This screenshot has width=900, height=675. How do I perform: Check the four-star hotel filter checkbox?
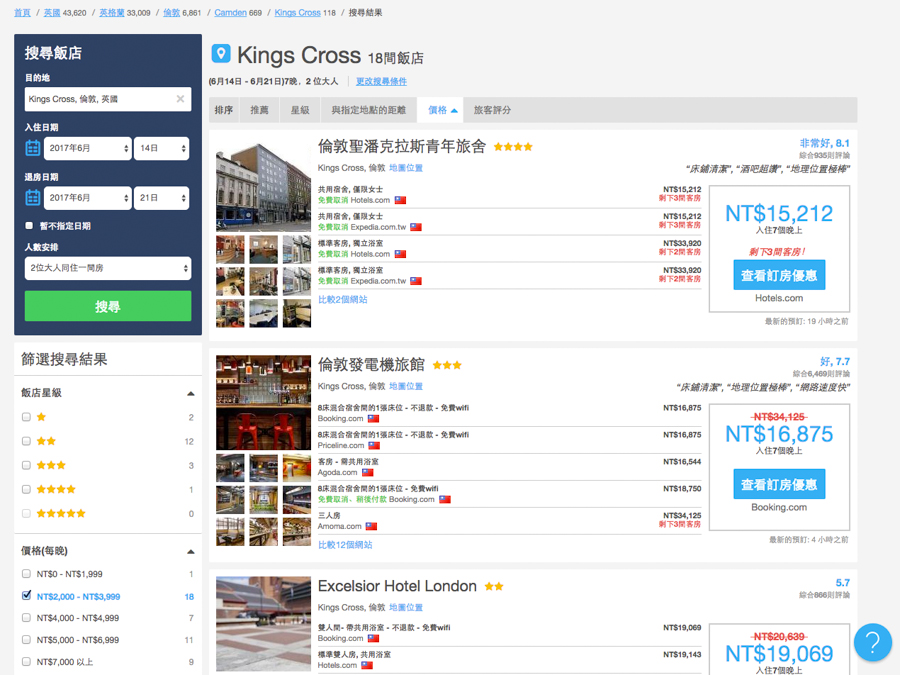tap(26, 490)
